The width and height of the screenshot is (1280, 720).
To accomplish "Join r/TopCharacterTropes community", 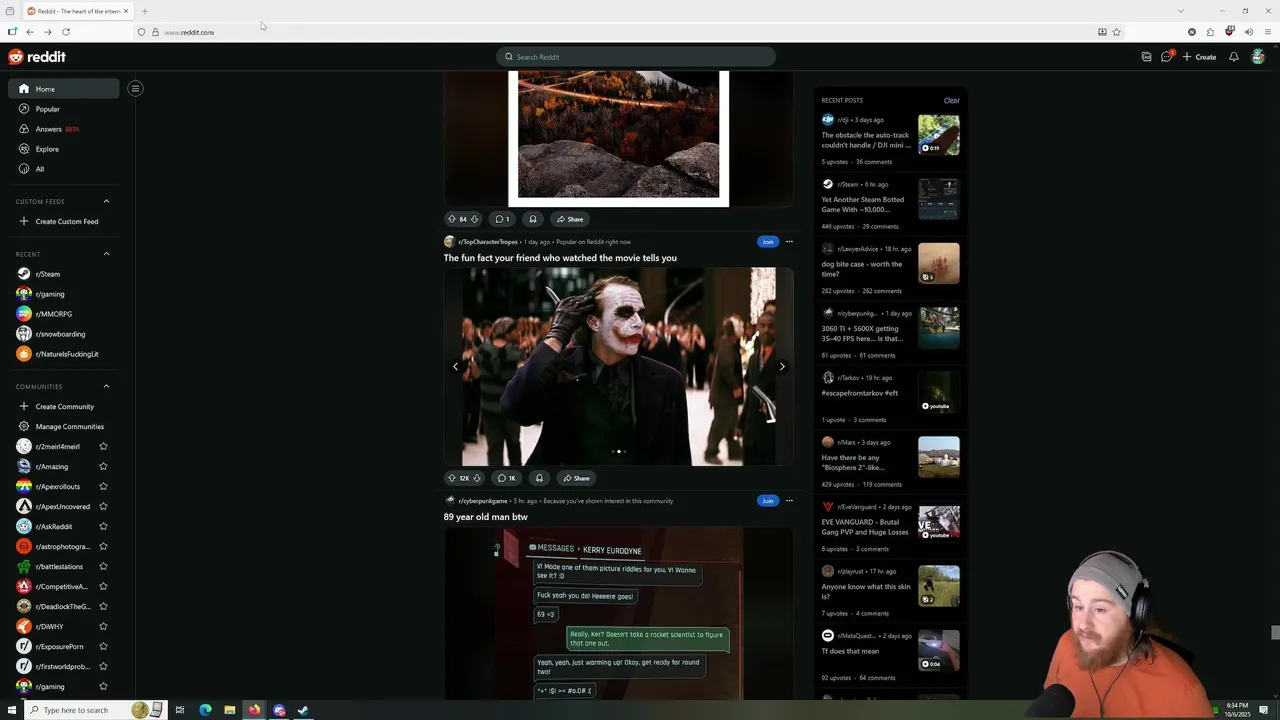I will tap(767, 241).
